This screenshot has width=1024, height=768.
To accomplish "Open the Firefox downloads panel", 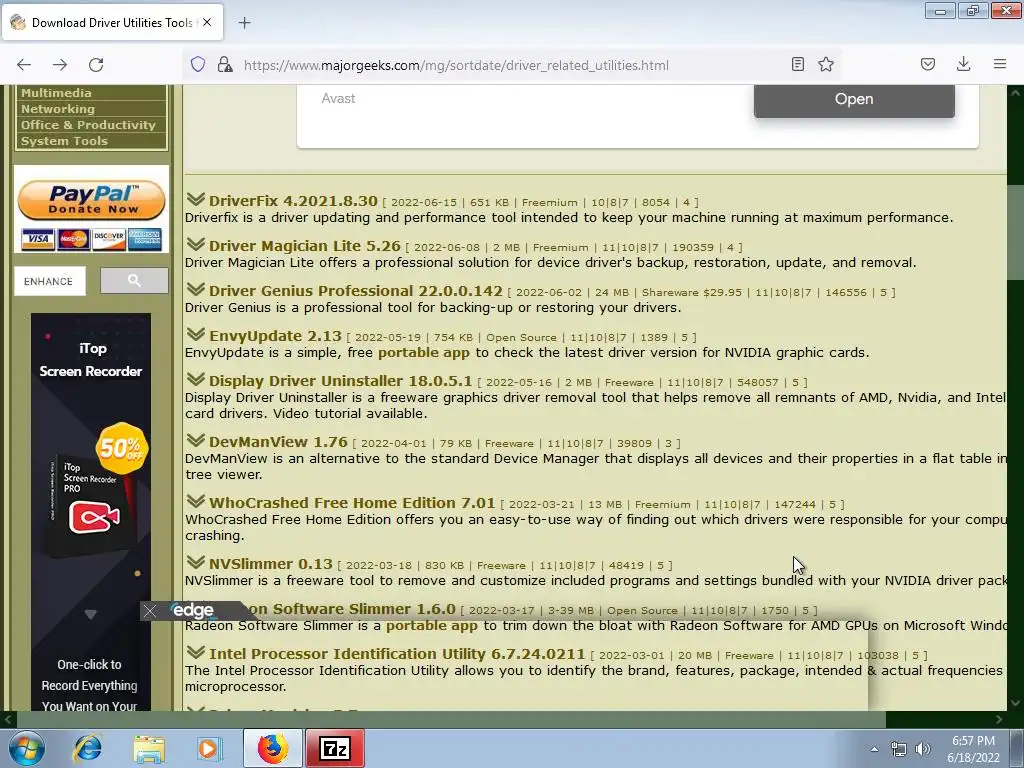I will pos(963,64).
